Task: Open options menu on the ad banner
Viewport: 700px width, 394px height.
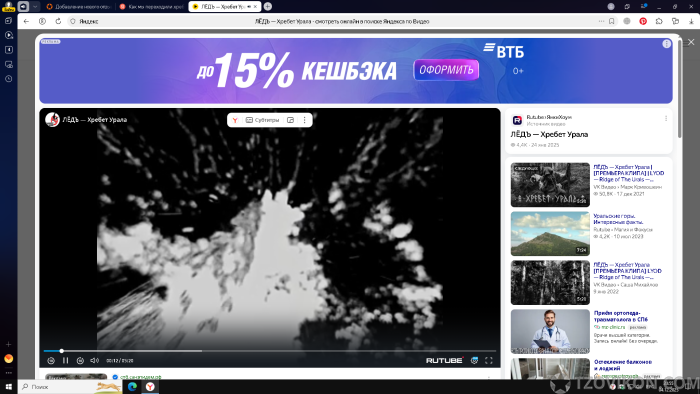Action: tap(667, 44)
